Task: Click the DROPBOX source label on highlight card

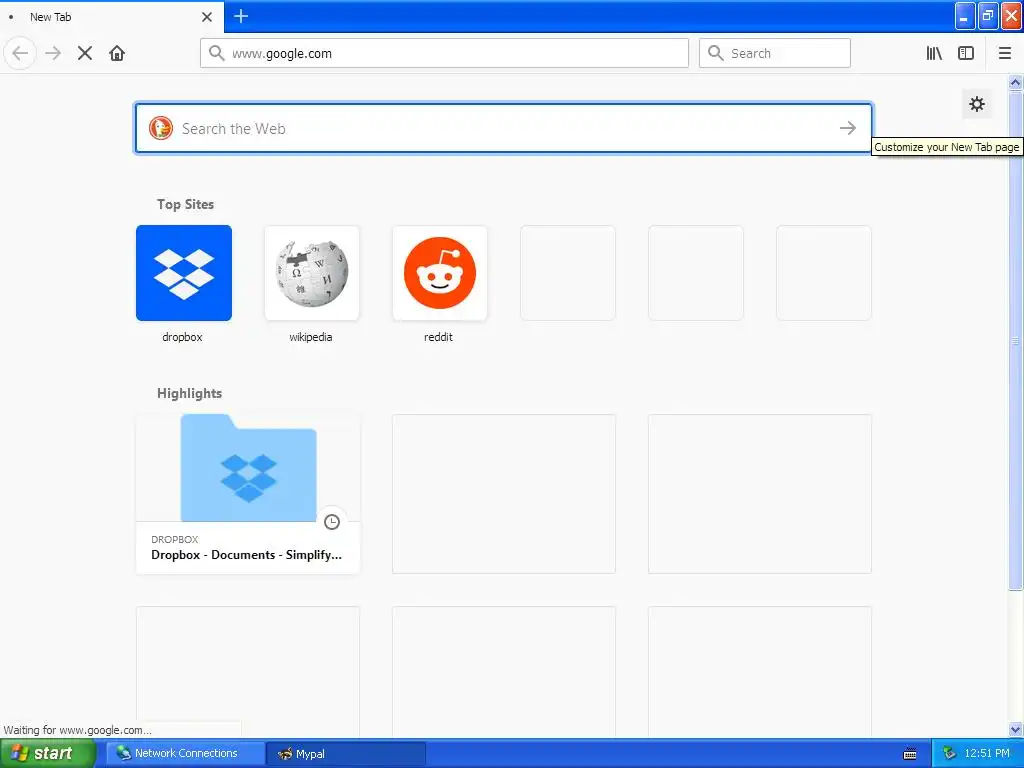Action: 174,539
